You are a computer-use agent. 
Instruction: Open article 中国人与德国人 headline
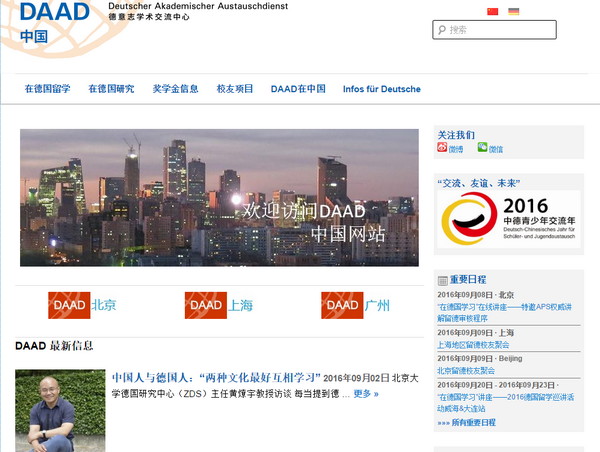(216, 378)
